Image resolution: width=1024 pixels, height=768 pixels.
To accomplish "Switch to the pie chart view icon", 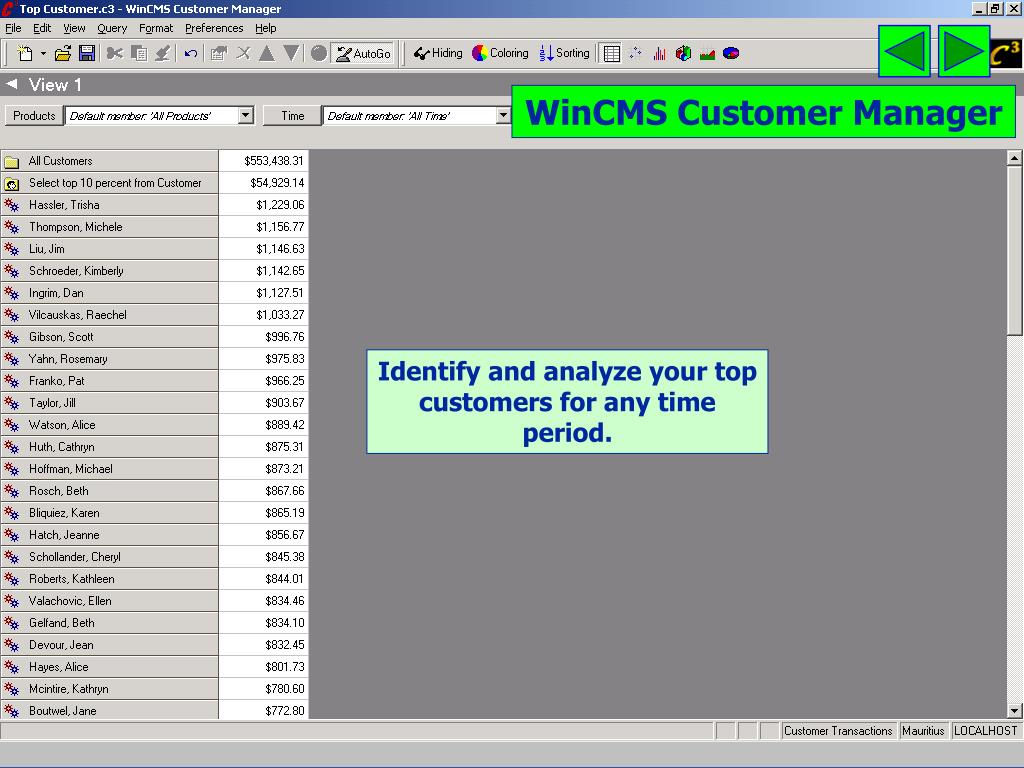I will coord(731,54).
